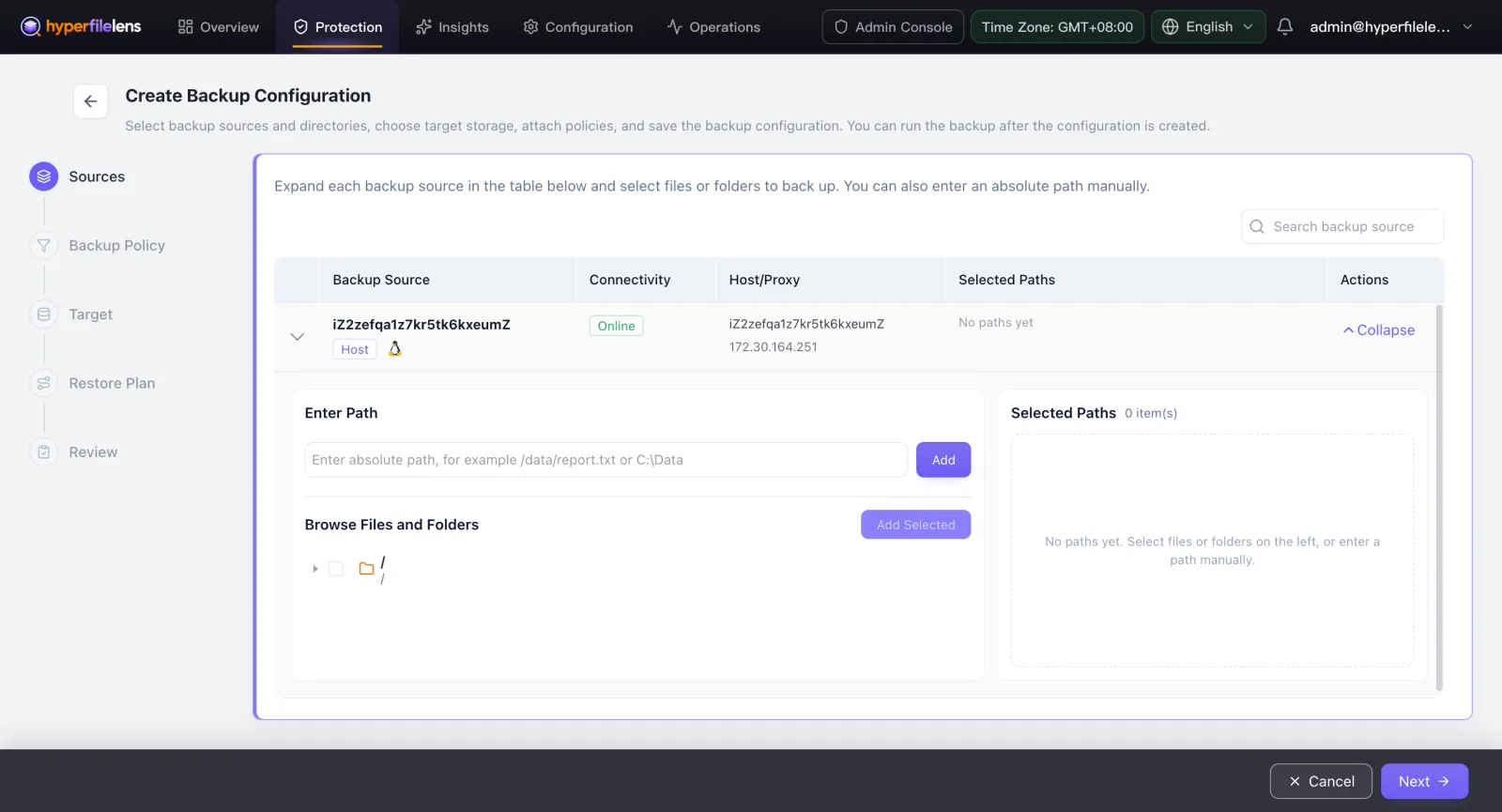Click the Add Selected button

pyautogui.click(x=916, y=525)
